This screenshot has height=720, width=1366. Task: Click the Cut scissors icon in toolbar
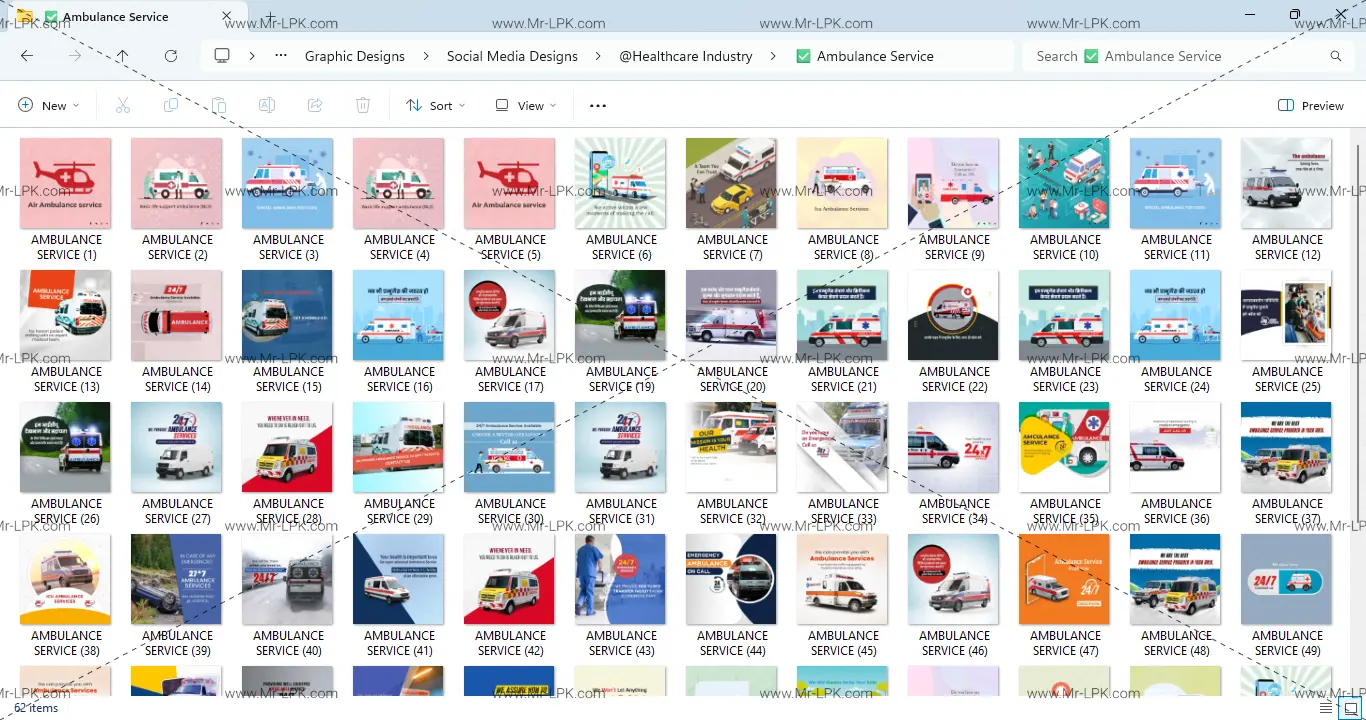[x=123, y=106]
